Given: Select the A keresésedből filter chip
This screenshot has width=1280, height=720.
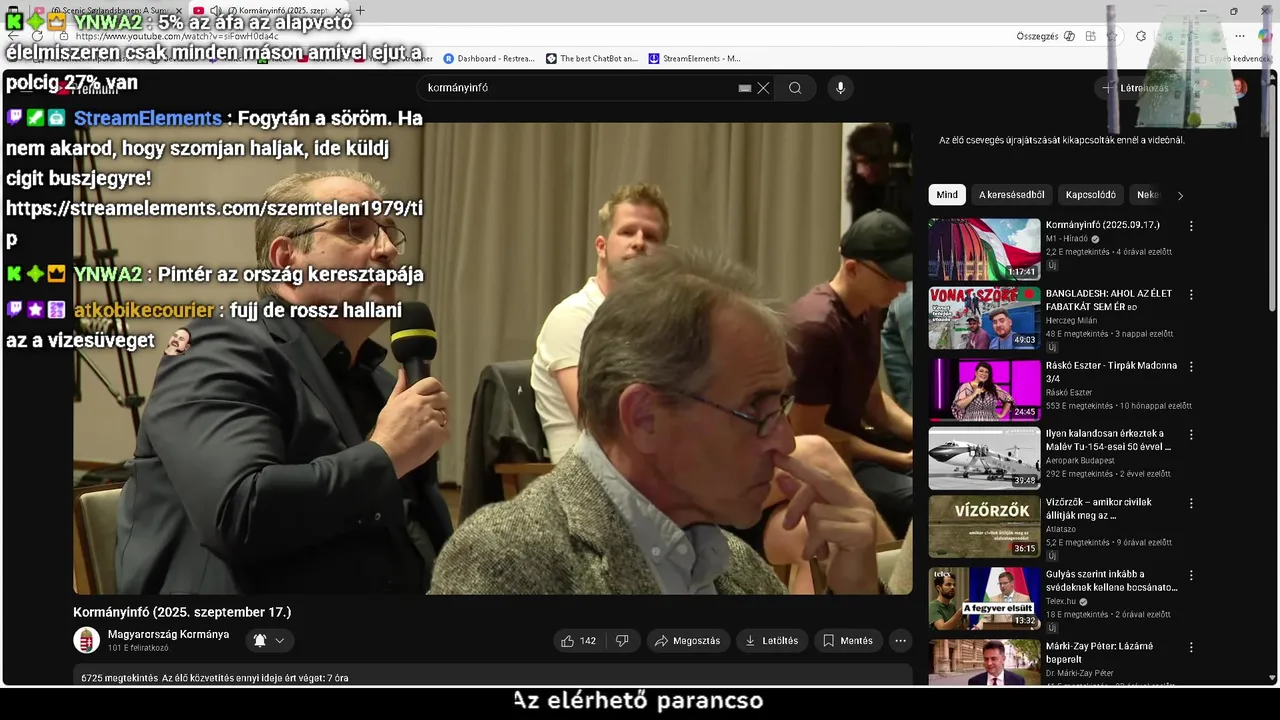Looking at the screenshot, I should pyautogui.click(x=1012, y=195).
